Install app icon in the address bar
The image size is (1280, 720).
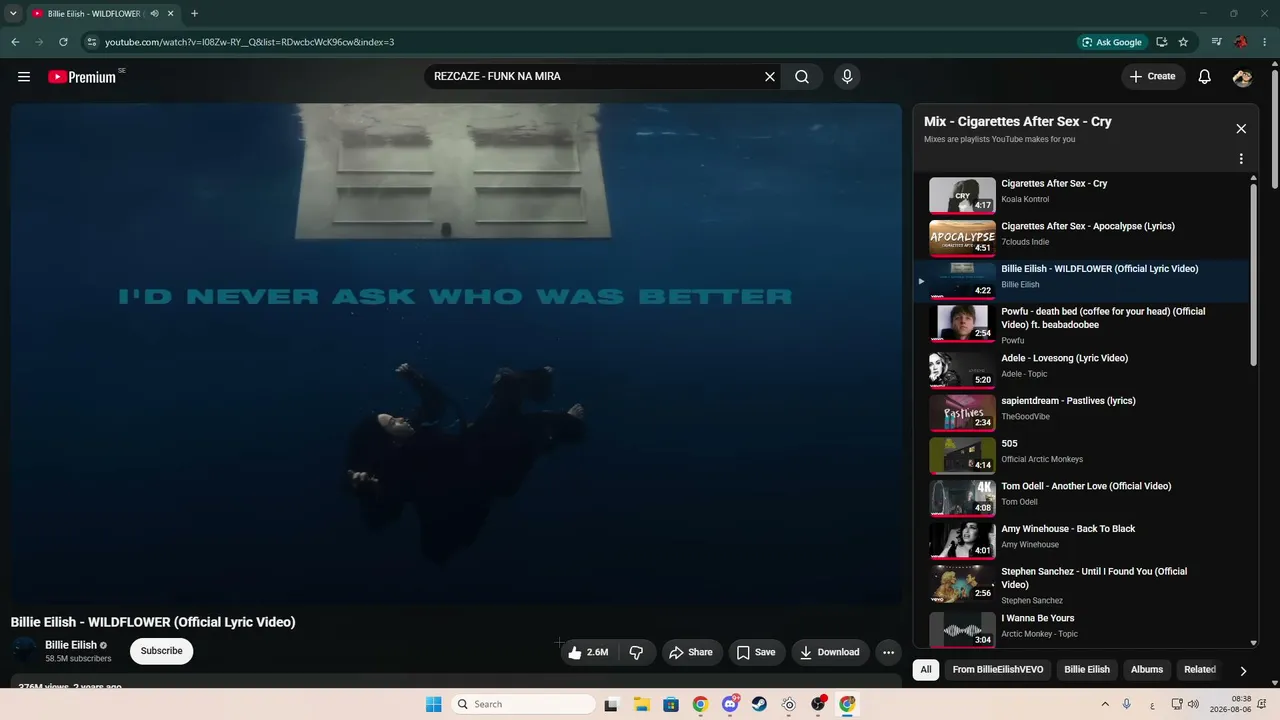pos(1161,42)
